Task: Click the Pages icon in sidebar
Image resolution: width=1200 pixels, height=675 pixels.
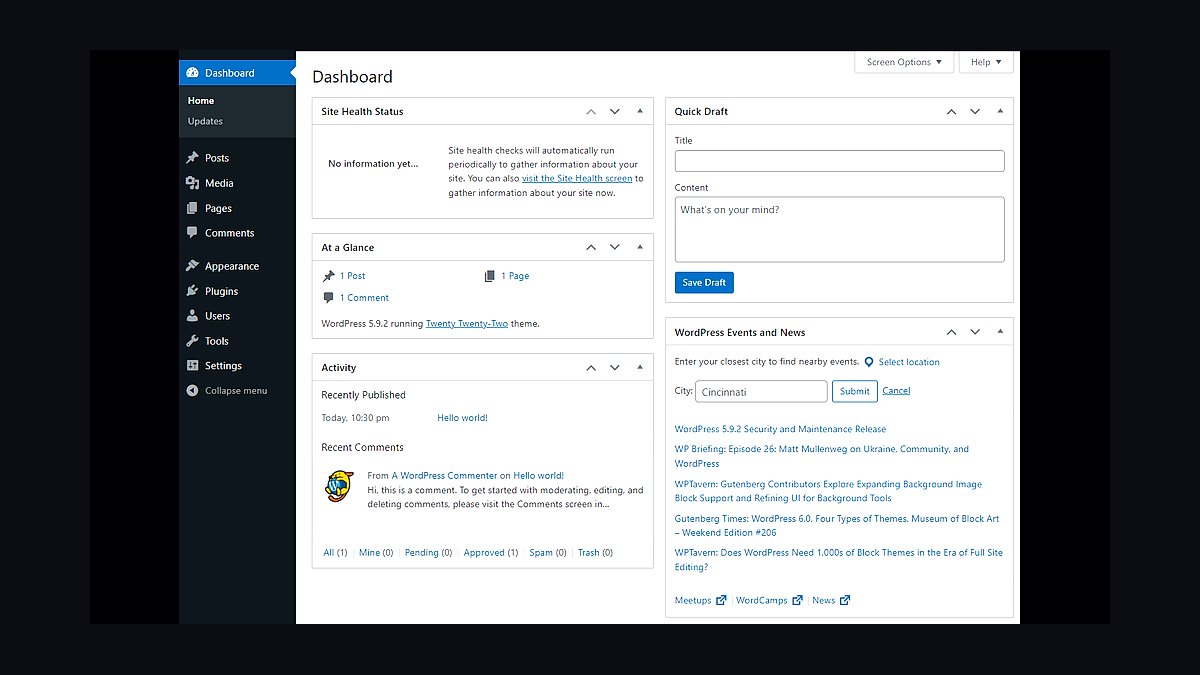Action: pos(192,208)
